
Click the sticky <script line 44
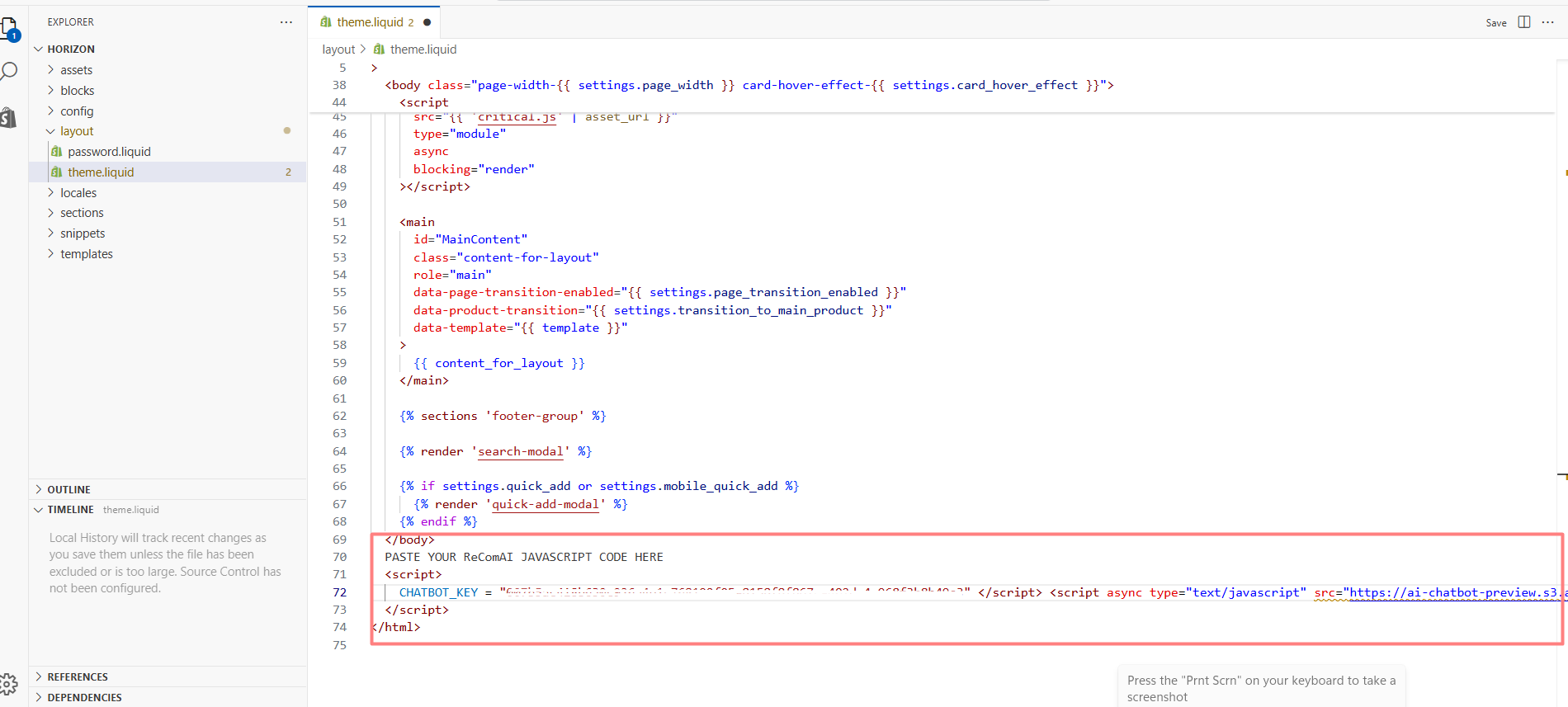(x=424, y=102)
